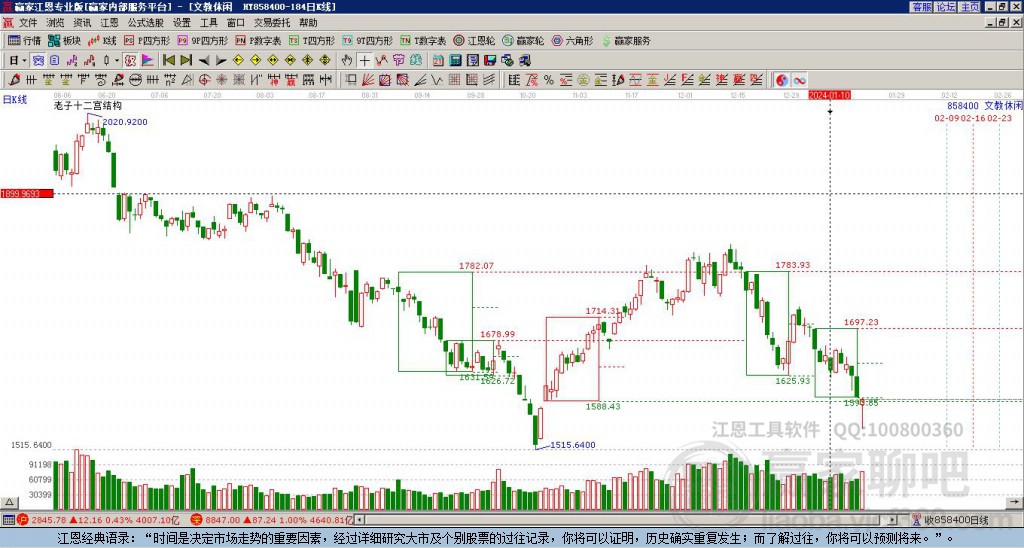Open 赢家服务 service page
The height and width of the screenshot is (548, 1024).
pos(626,40)
